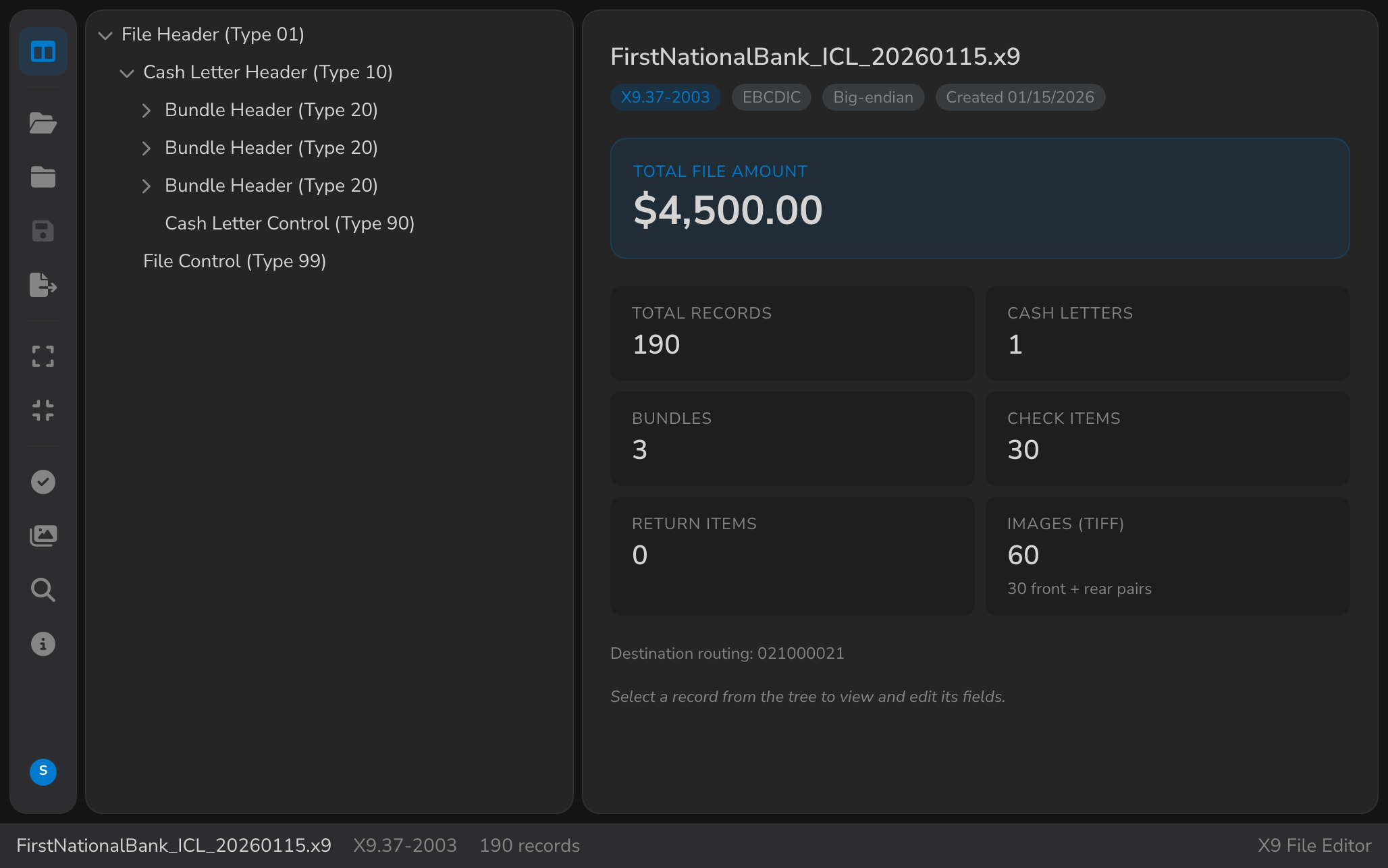The image size is (1388, 868).
Task: Click the Total Records 190 card
Action: click(793, 333)
